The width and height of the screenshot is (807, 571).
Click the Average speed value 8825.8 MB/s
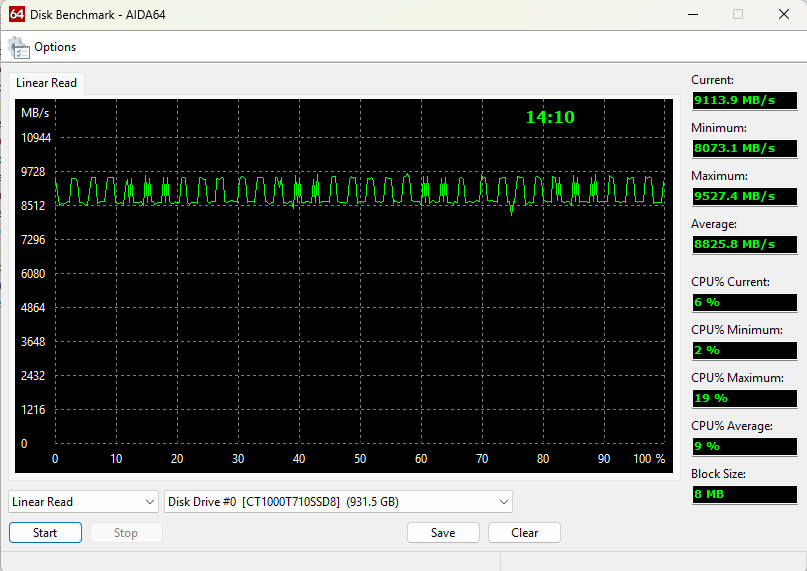point(744,244)
